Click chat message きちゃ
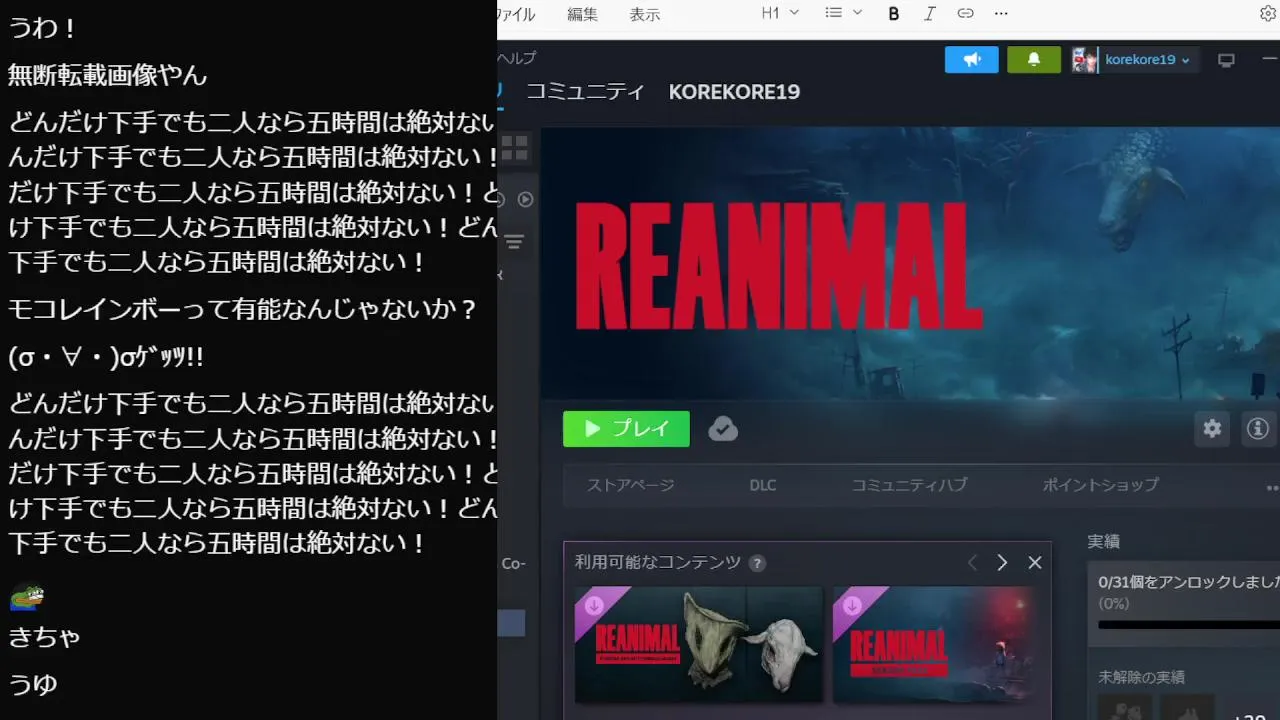The image size is (1280, 720). tap(45, 636)
